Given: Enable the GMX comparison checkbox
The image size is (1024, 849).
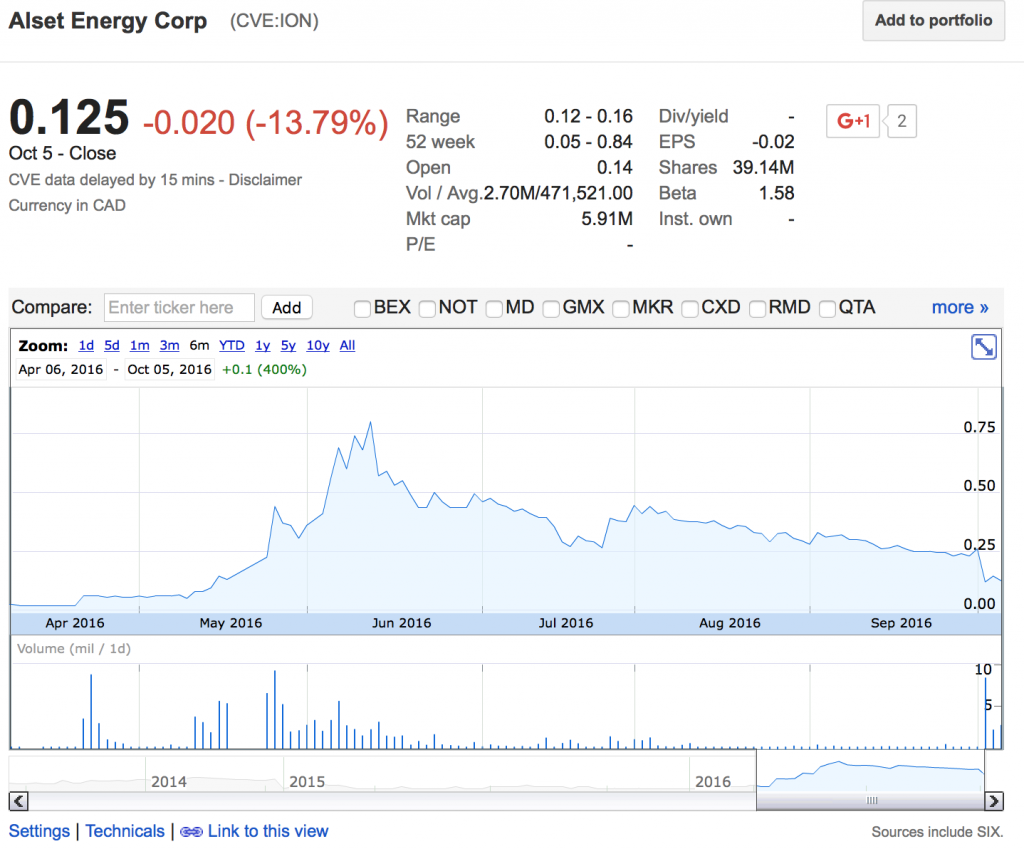Looking at the screenshot, I should point(552,308).
